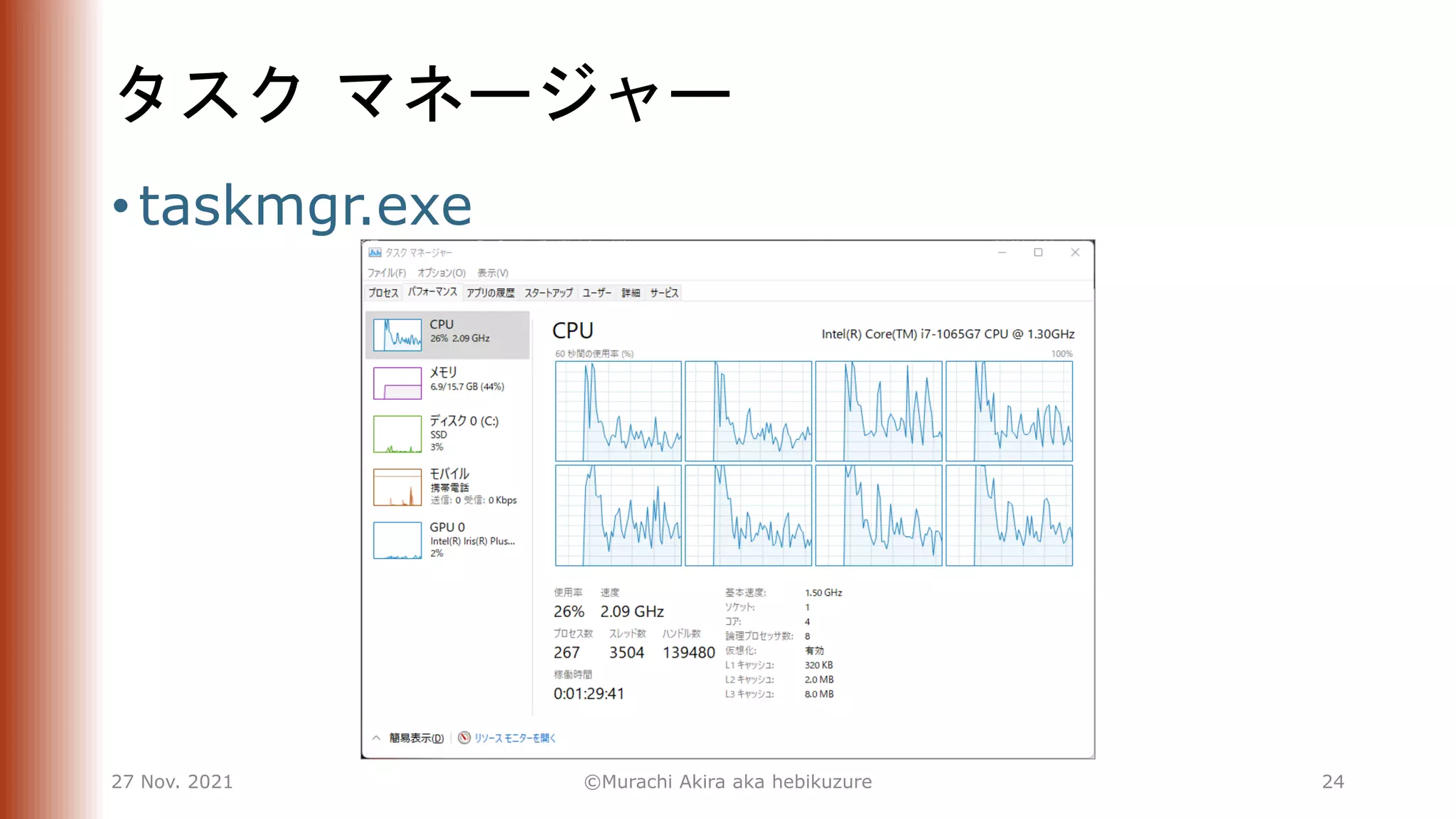The image size is (1456, 819).
Task: Close the Task Manager window
Action: (1075, 252)
